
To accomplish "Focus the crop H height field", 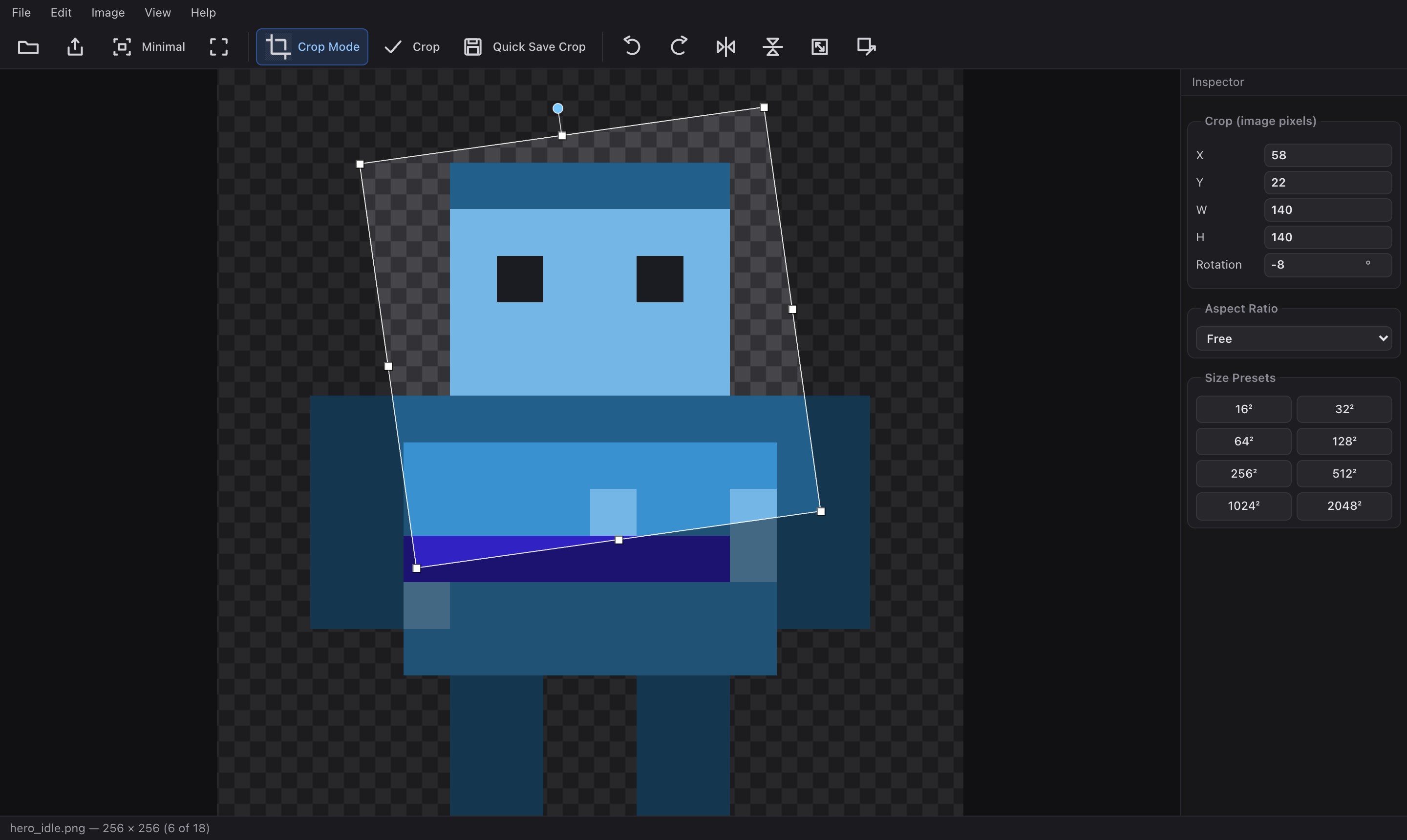I will (x=1328, y=237).
